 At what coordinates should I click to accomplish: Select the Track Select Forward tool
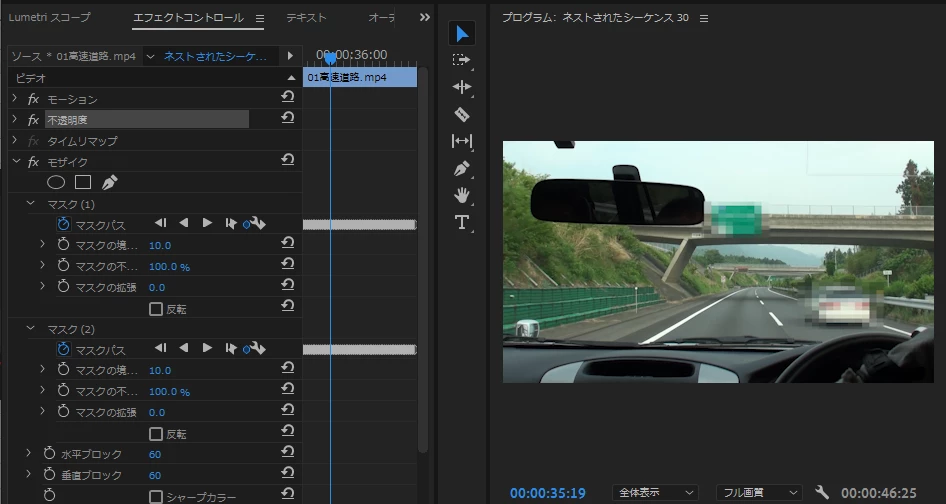(462, 60)
